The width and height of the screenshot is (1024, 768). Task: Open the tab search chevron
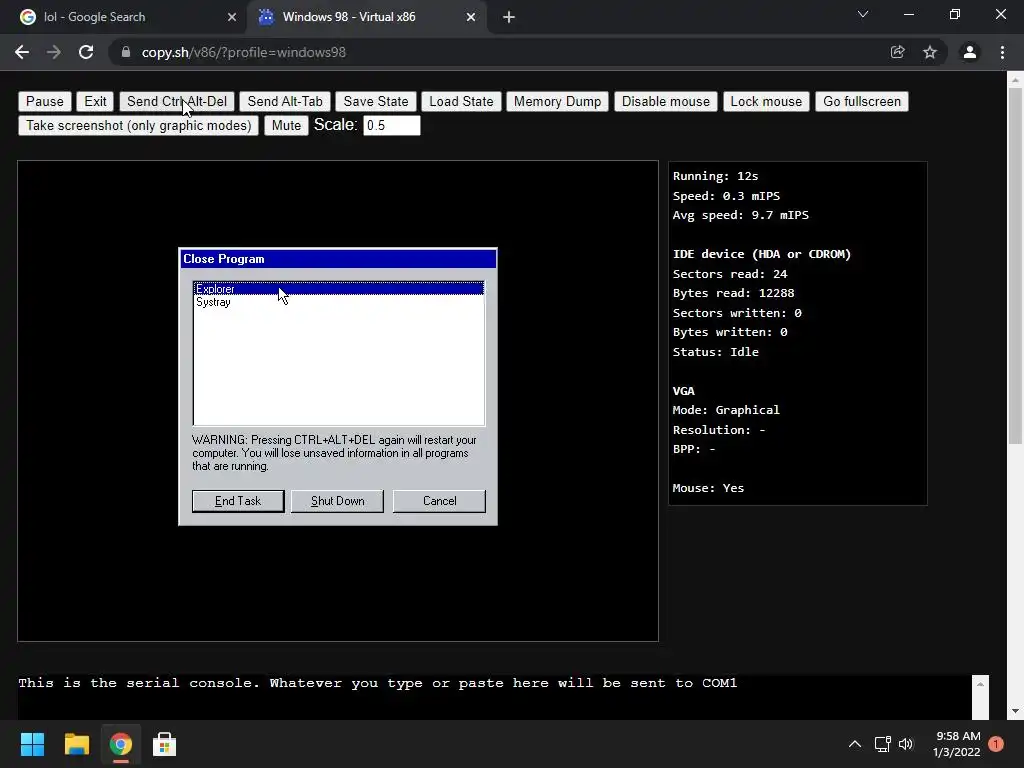[x=863, y=14]
